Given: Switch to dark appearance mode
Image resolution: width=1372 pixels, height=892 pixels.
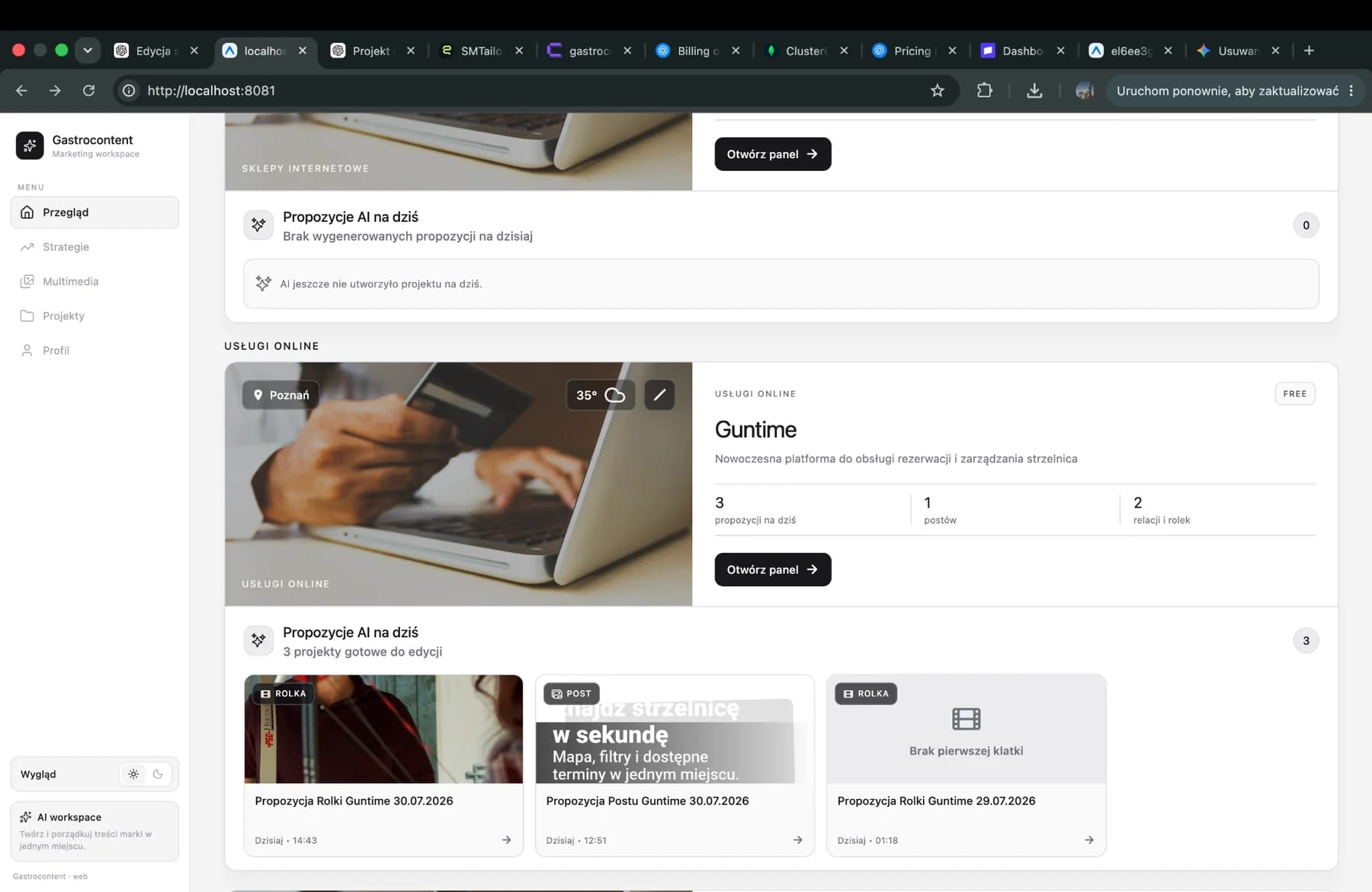Looking at the screenshot, I should [158, 774].
